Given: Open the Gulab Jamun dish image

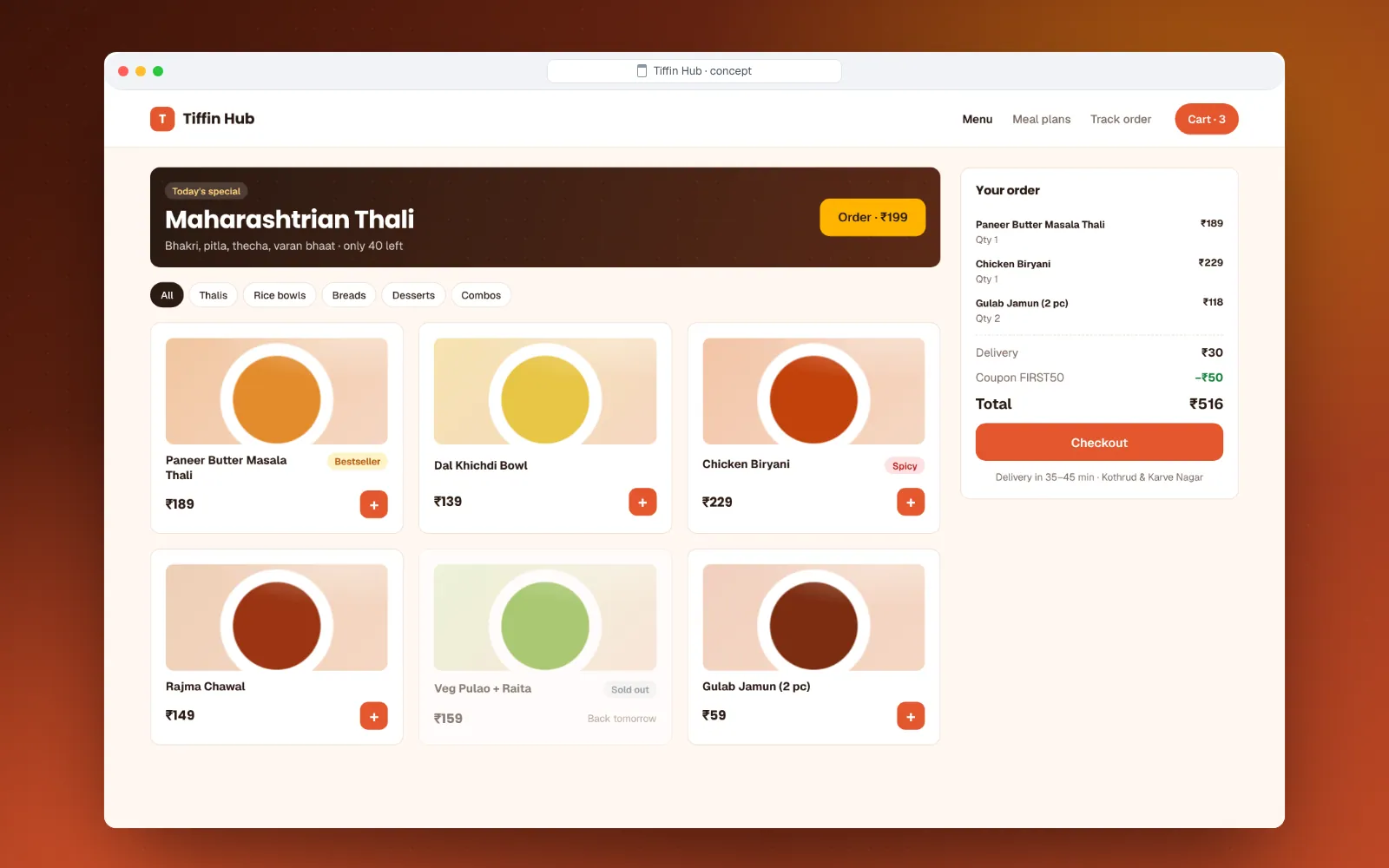Looking at the screenshot, I should click(x=813, y=617).
